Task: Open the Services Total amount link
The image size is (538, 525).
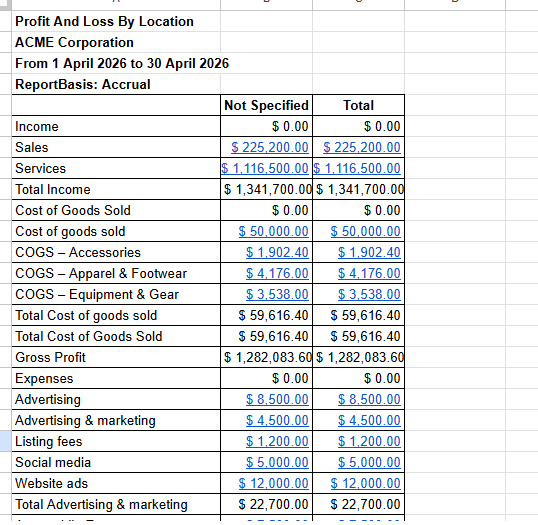Action: point(357,168)
